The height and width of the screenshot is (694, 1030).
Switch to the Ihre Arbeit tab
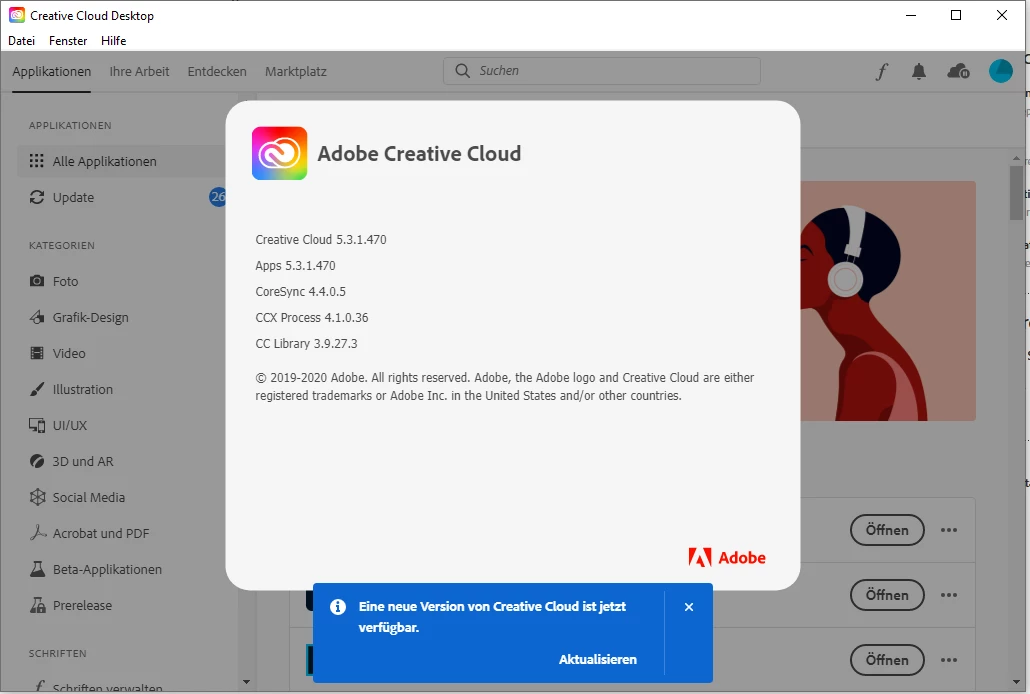tap(139, 72)
